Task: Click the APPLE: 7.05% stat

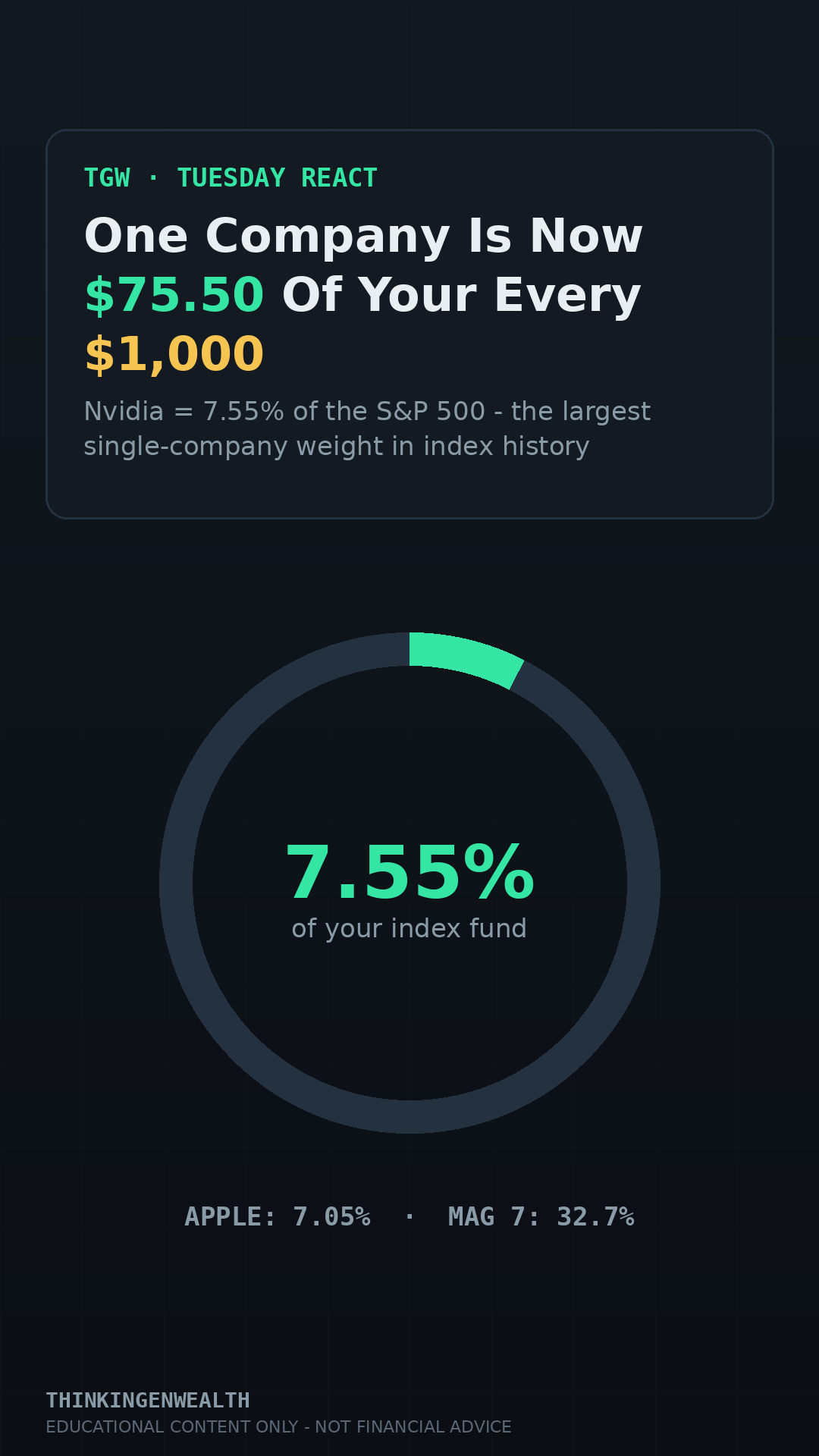Action: point(278,1217)
